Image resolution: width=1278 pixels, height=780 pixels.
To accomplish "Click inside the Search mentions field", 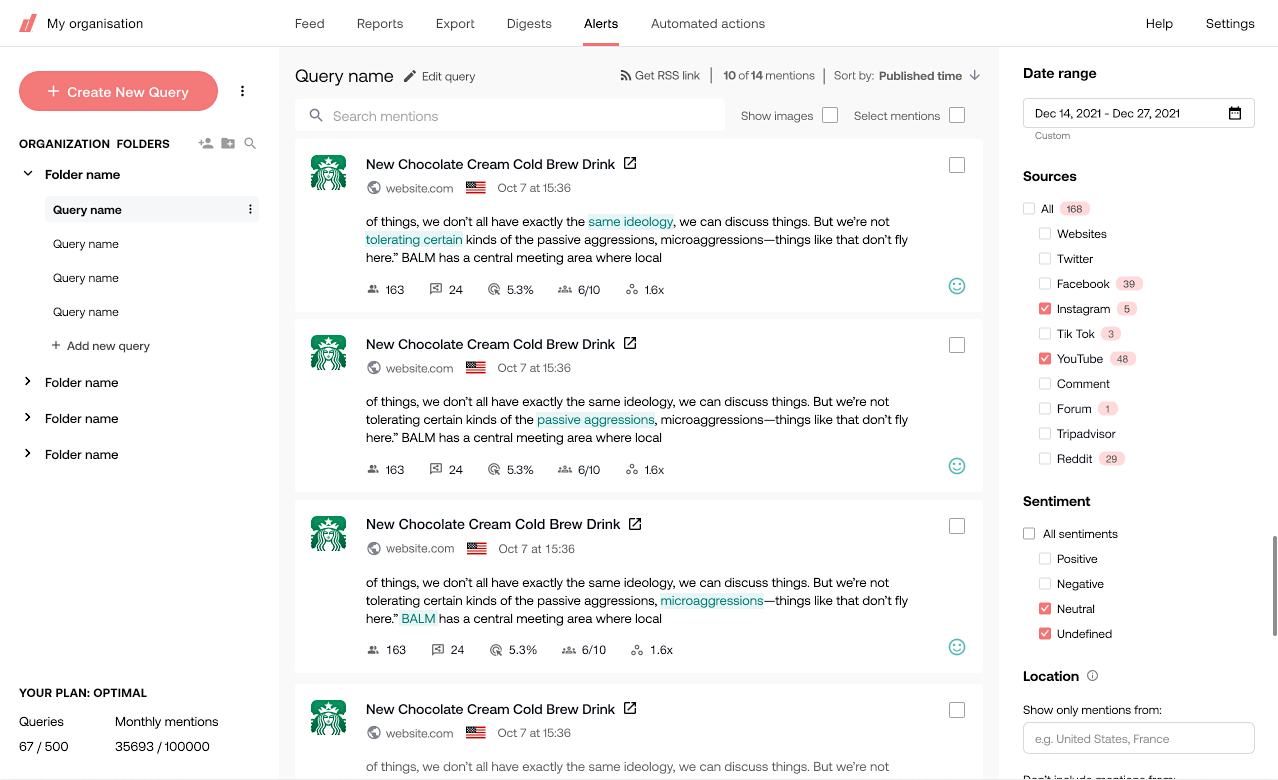I will [x=510, y=115].
